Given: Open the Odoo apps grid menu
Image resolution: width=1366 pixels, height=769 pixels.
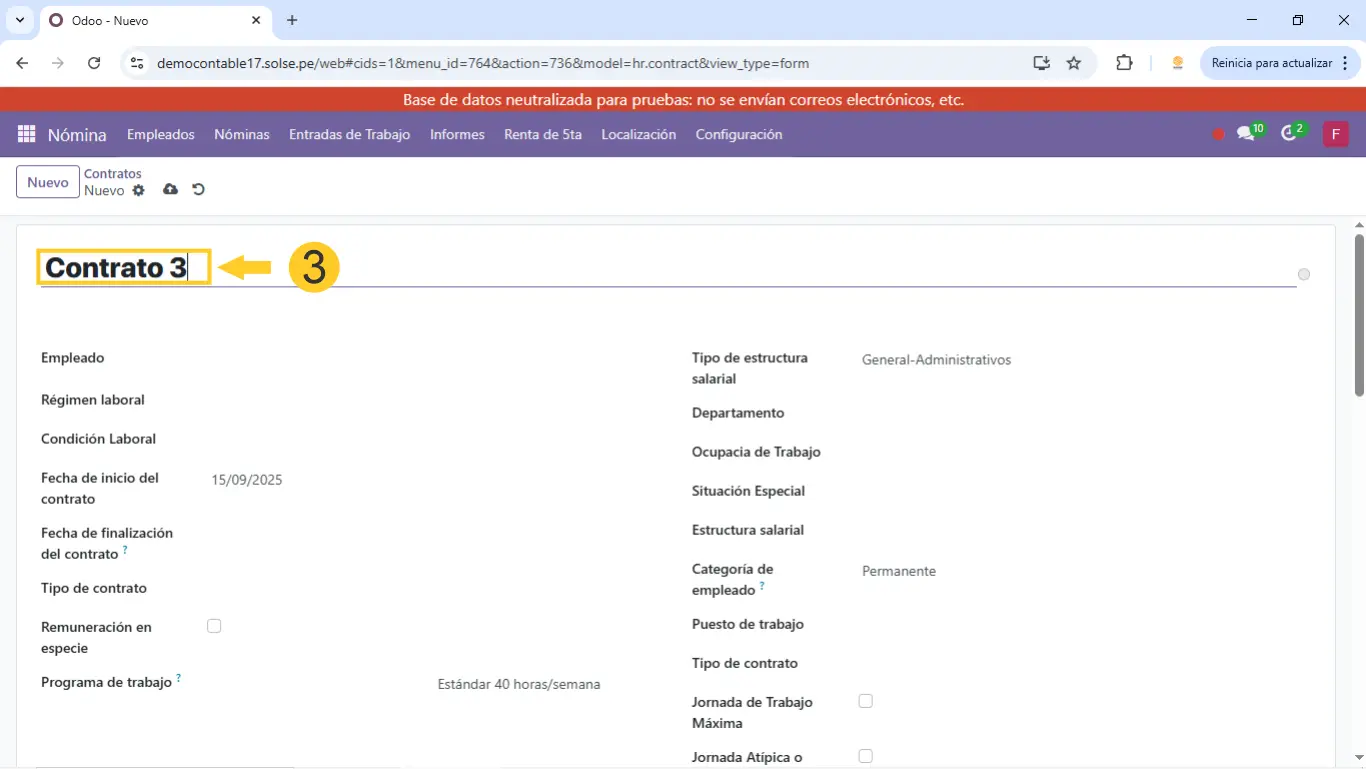Looking at the screenshot, I should tap(27, 134).
